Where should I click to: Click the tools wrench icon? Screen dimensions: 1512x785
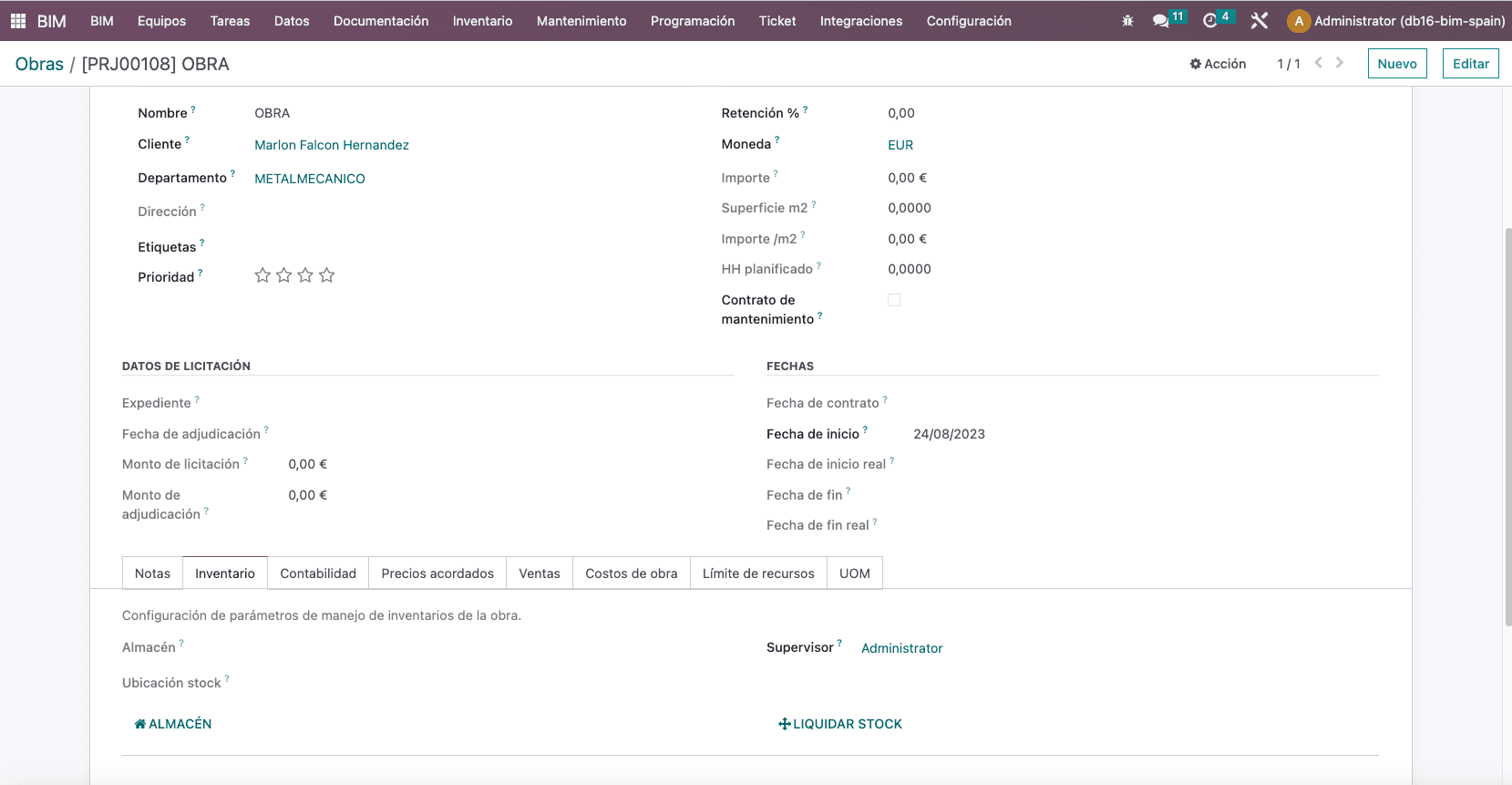click(1260, 20)
